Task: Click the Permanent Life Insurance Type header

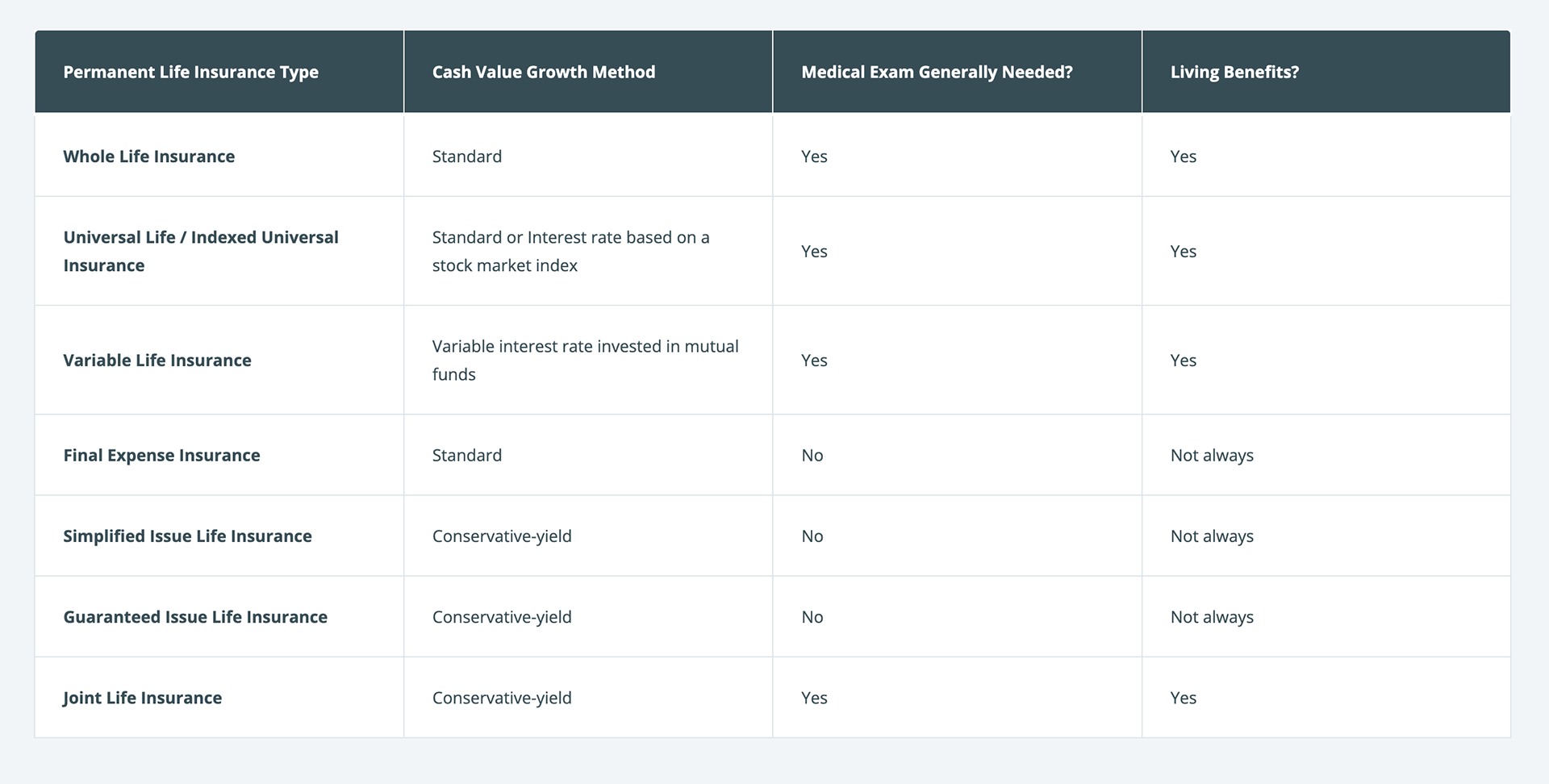Action: tap(191, 72)
